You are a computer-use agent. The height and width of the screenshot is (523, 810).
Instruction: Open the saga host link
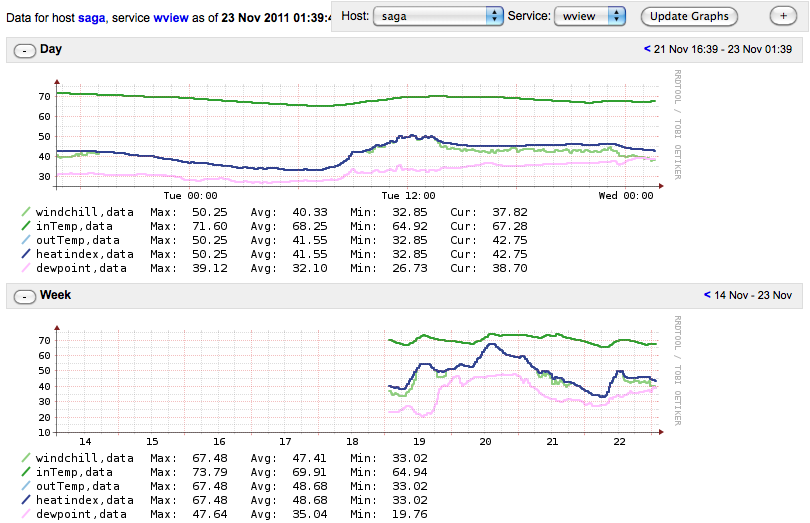(x=91, y=18)
